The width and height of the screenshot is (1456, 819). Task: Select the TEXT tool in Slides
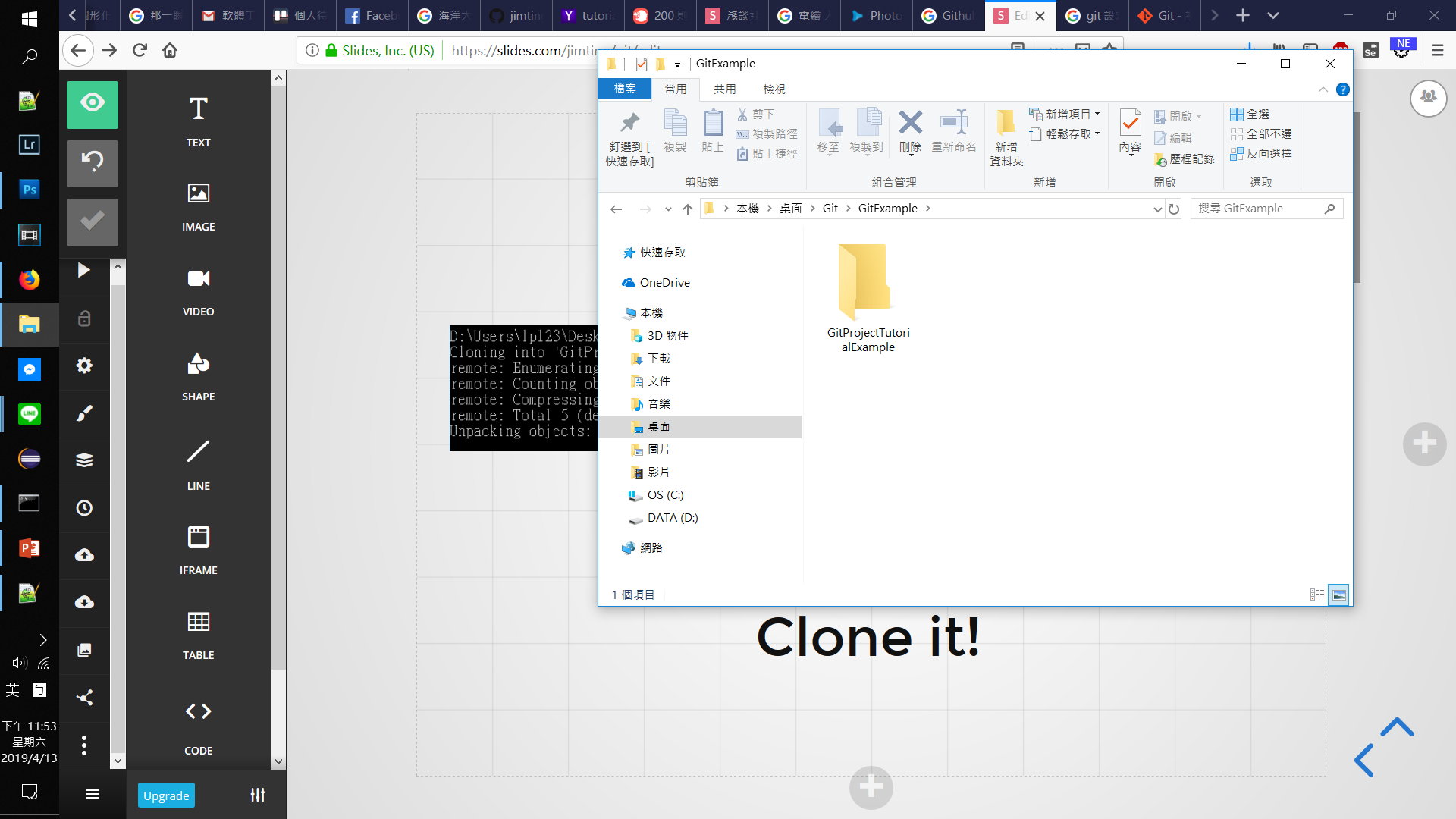[x=198, y=121]
